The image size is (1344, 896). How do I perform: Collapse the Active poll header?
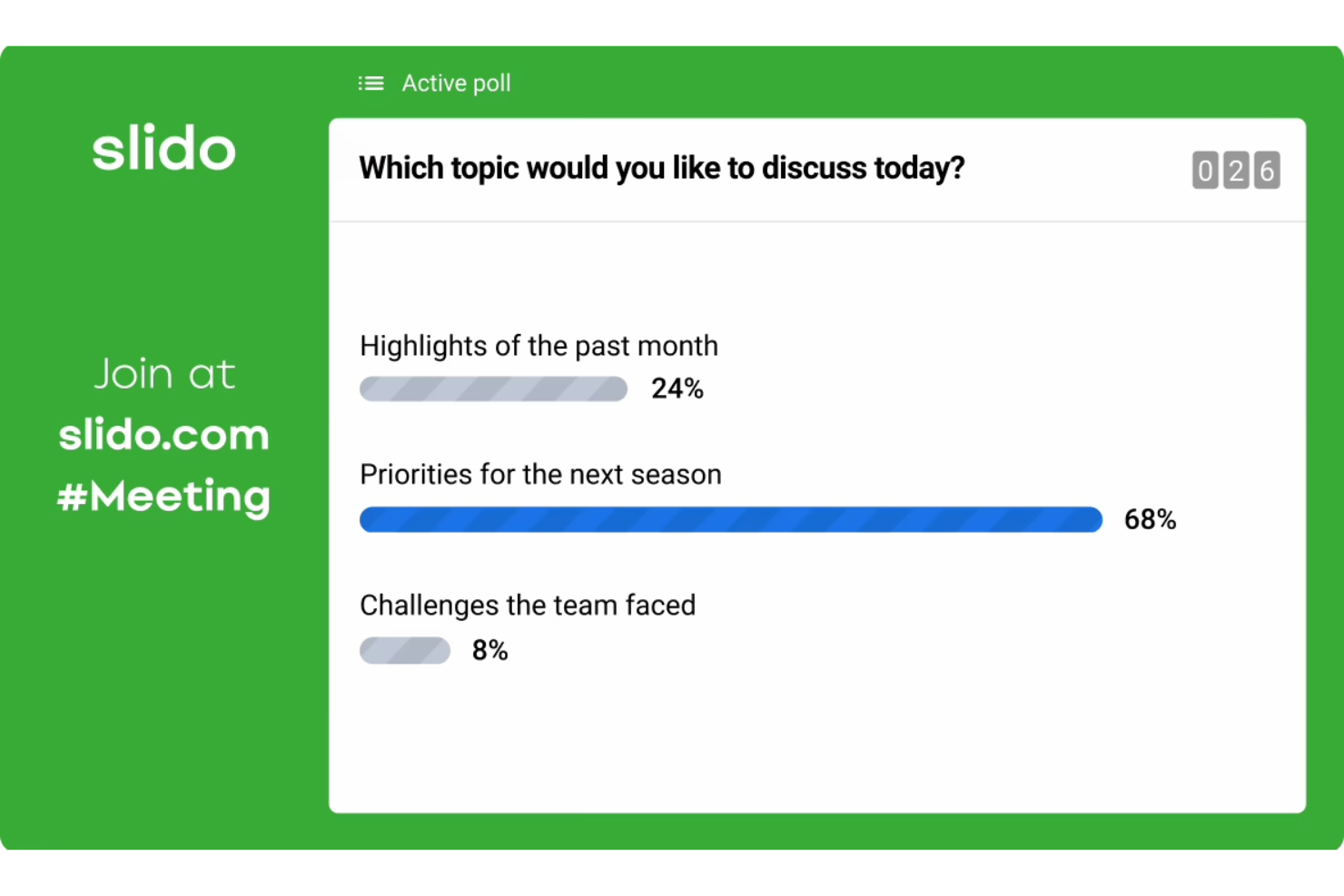[x=434, y=83]
